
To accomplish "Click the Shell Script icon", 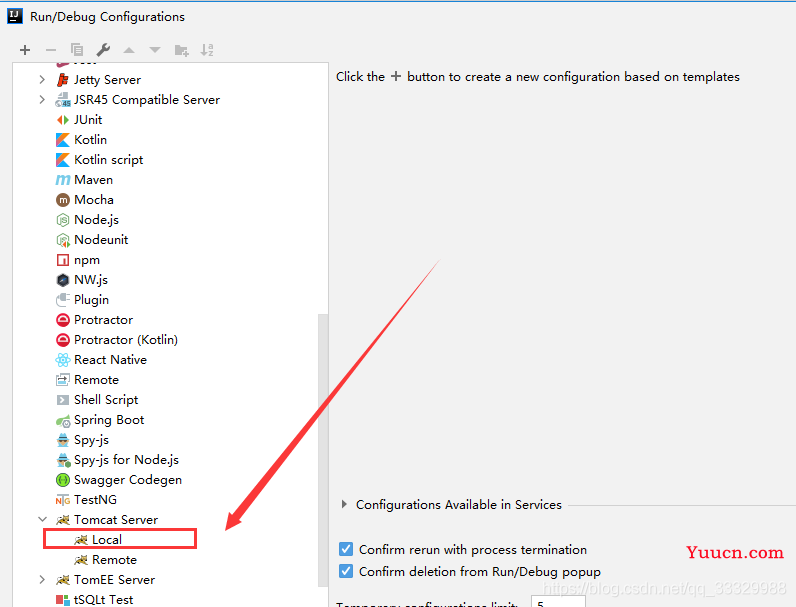I will (62, 400).
